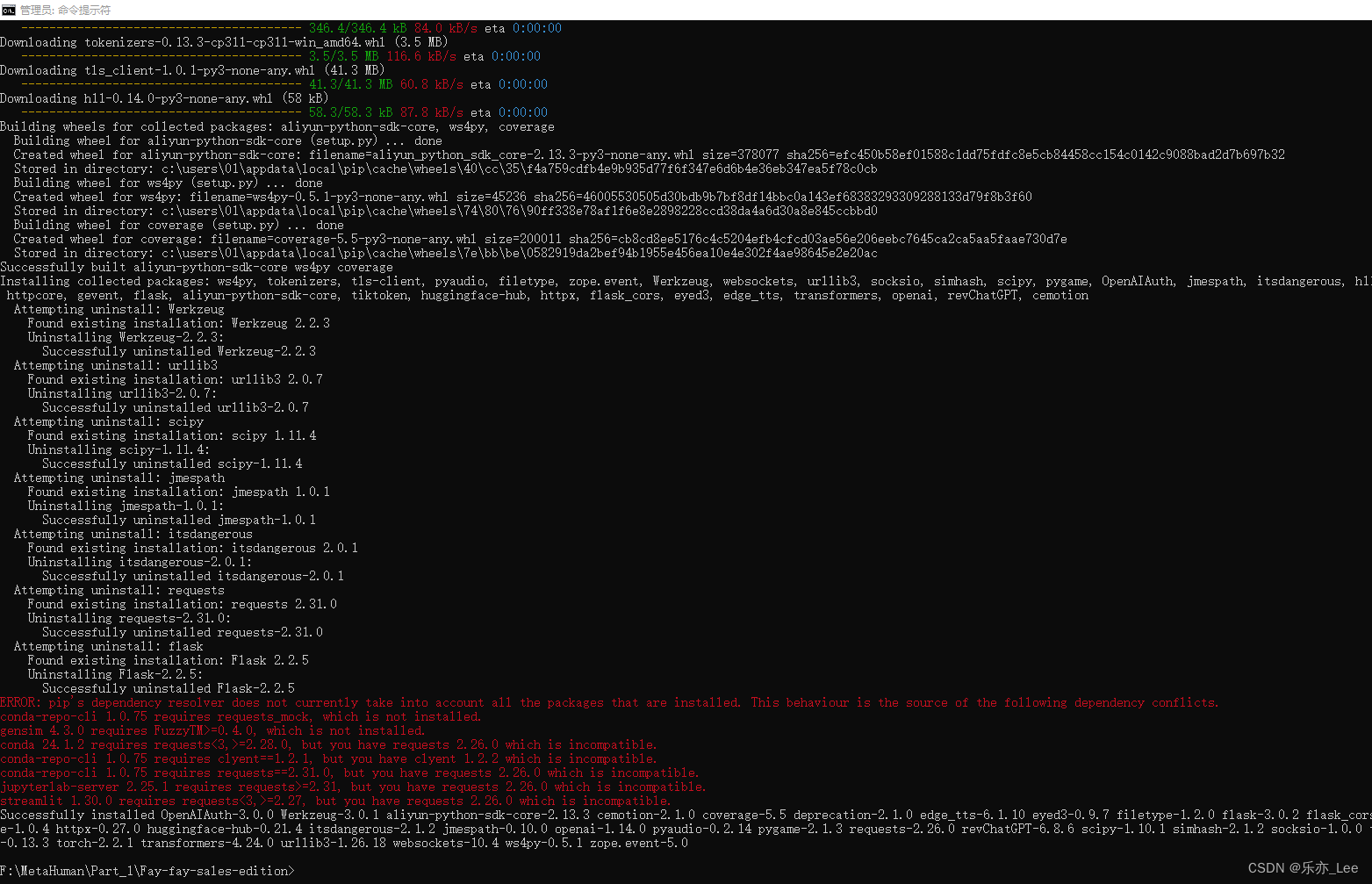Click the 'Downloading tokenizers-0.13.3' line
The image size is (1372, 884).
coord(224,42)
